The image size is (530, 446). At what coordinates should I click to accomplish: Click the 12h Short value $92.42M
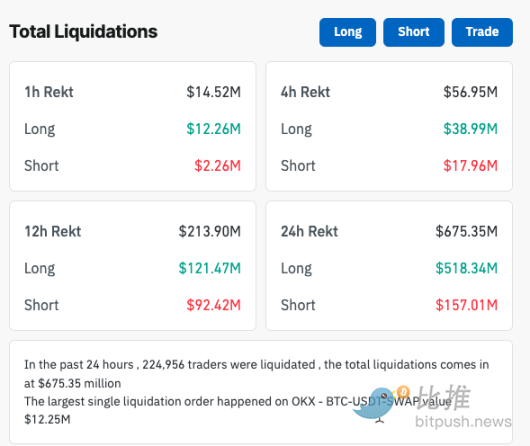point(214,305)
